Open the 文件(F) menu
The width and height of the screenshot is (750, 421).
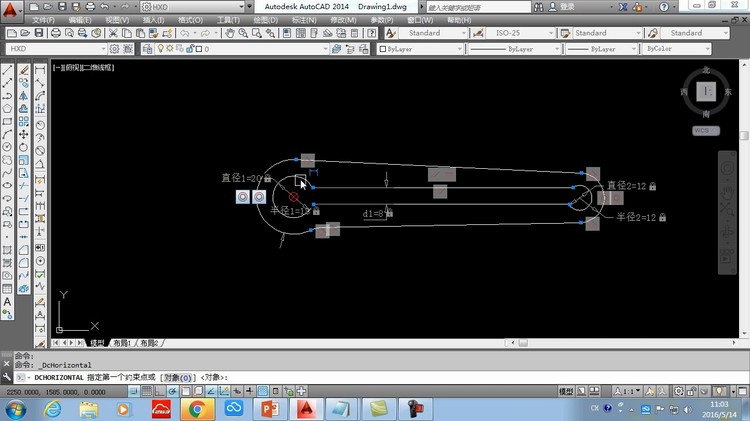(x=43, y=20)
